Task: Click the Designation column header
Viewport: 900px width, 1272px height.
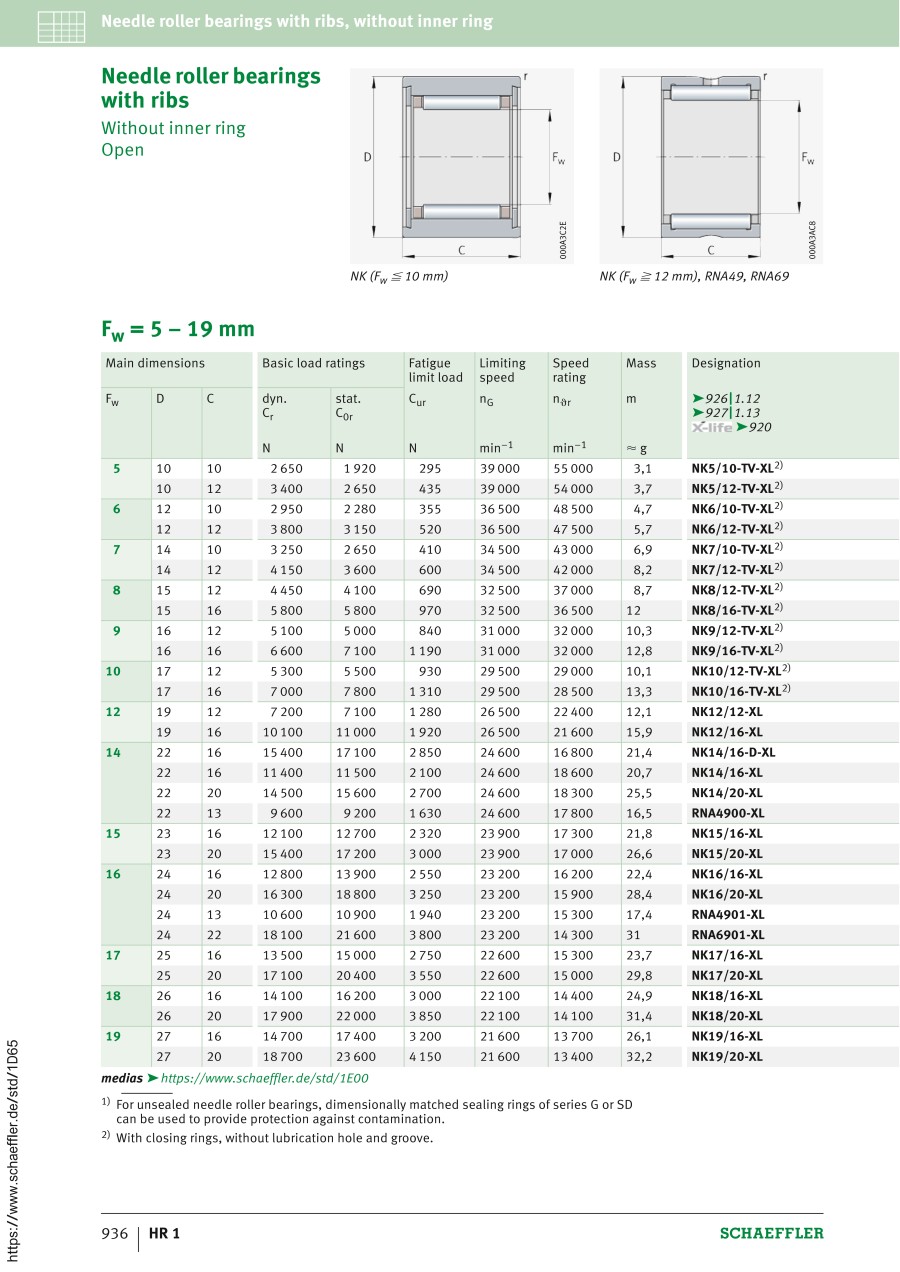Action: pyautogui.click(x=726, y=363)
